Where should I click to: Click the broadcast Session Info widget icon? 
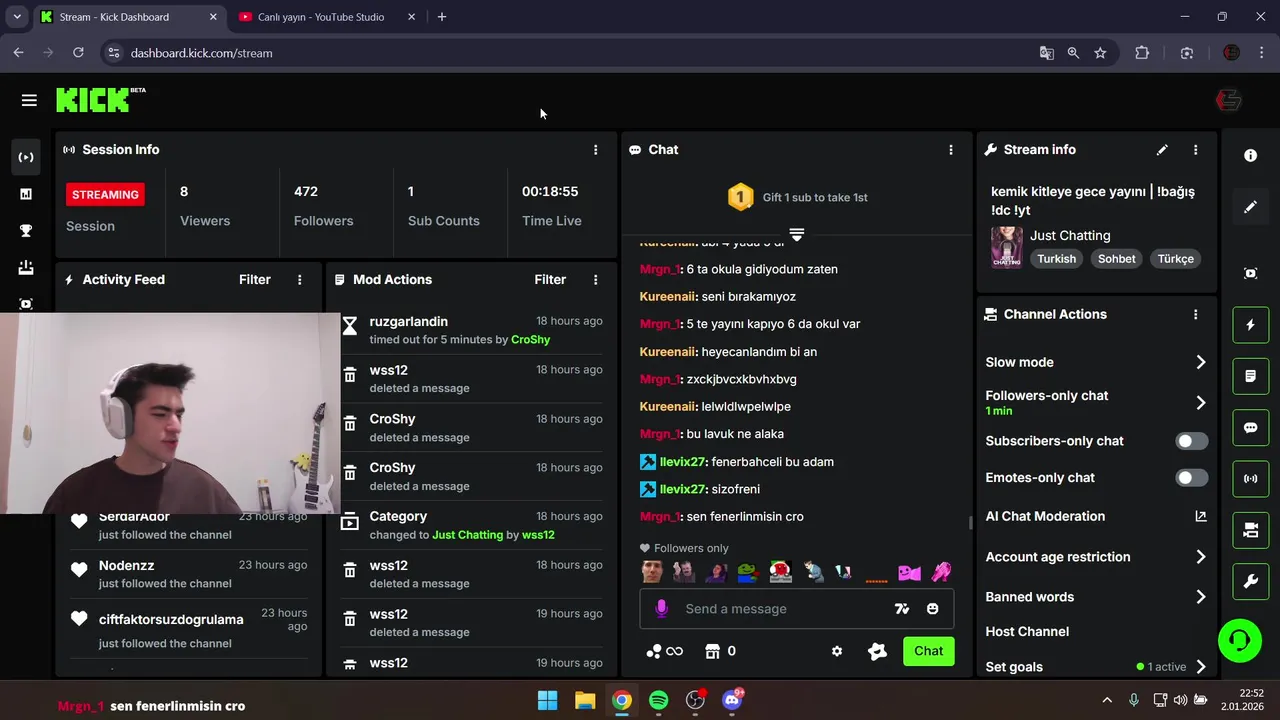1250,479
